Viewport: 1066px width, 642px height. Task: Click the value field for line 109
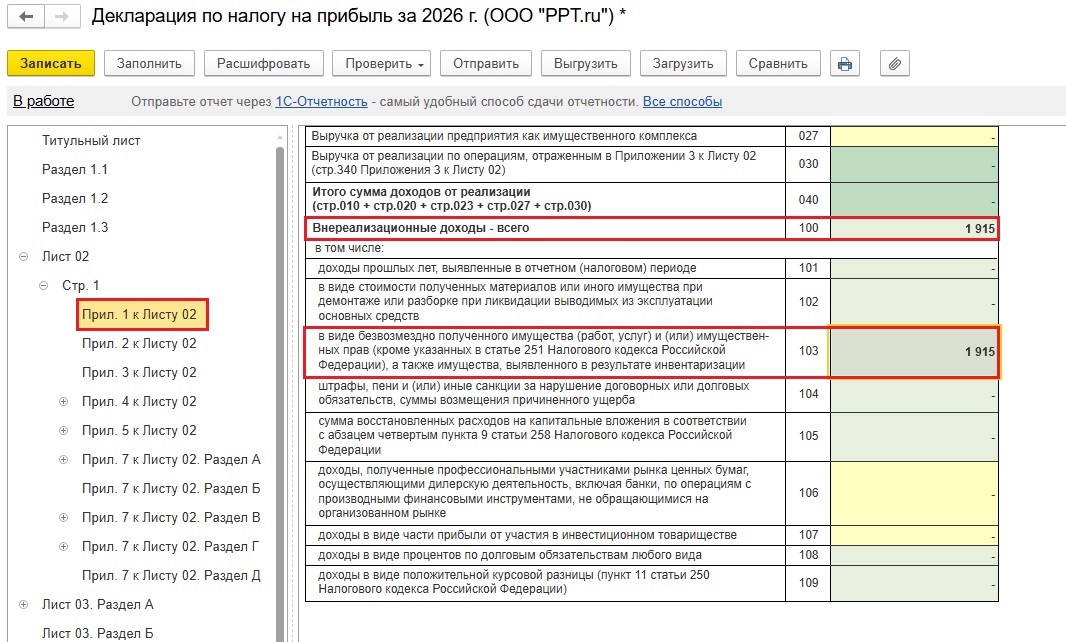point(914,583)
